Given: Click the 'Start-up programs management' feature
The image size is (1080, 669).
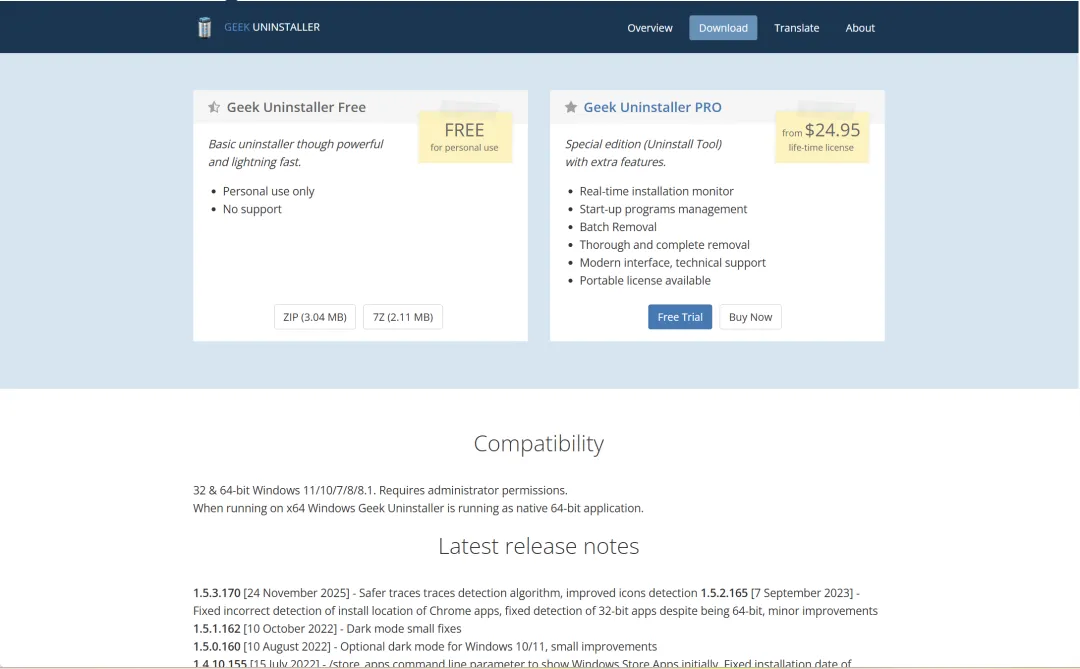Looking at the screenshot, I should 663,209.
